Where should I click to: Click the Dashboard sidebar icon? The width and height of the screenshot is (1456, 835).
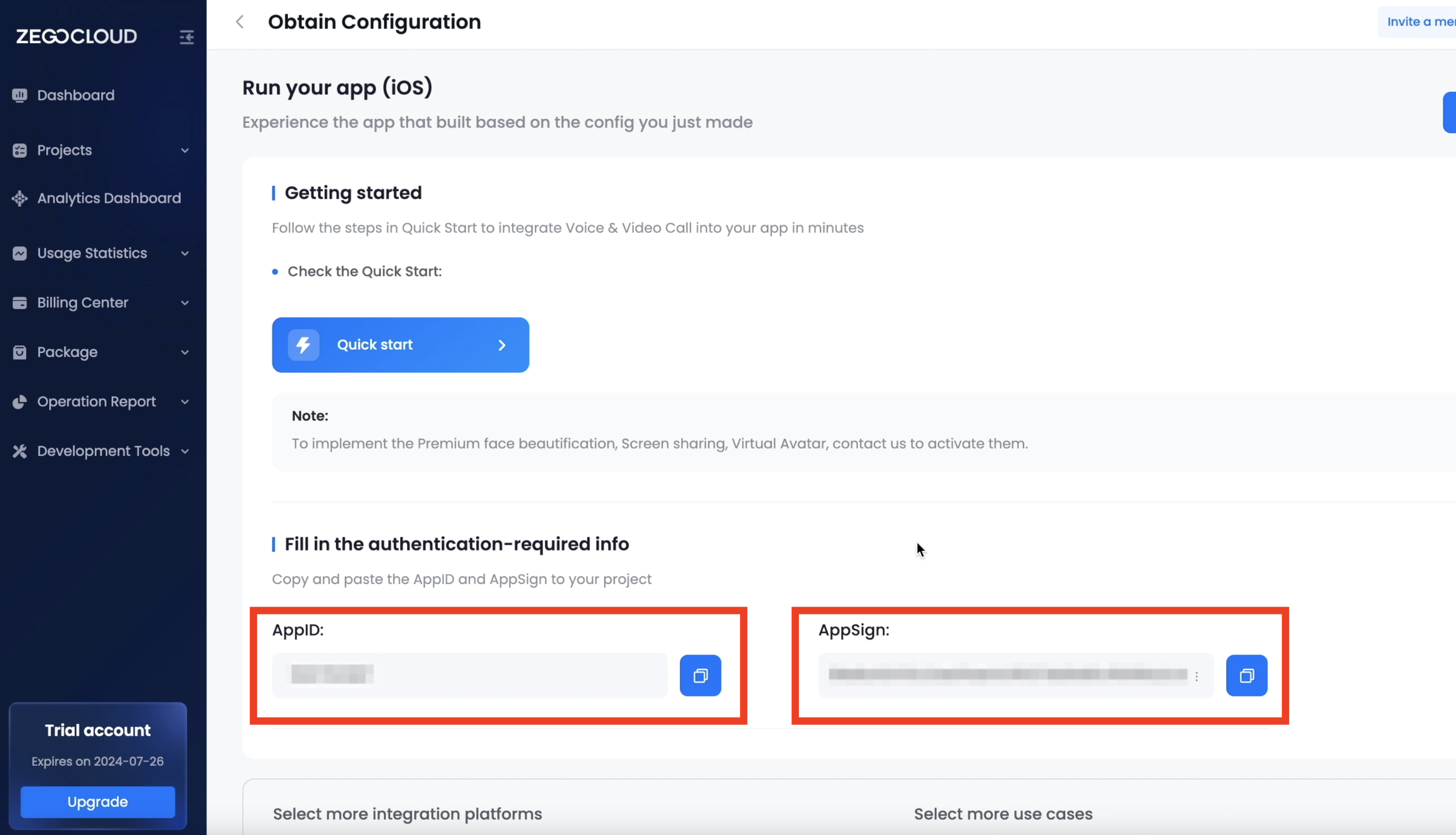tap(20, 95)
